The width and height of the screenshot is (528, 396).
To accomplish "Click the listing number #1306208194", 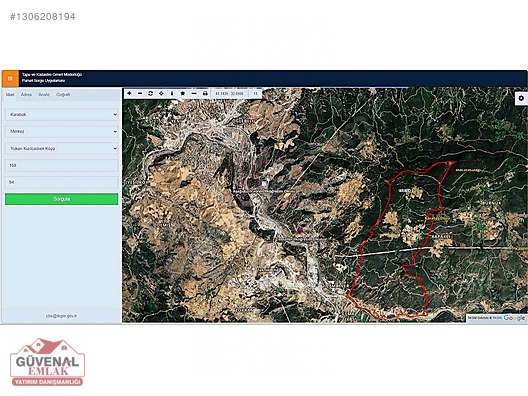I will click(x=43, y=17).
